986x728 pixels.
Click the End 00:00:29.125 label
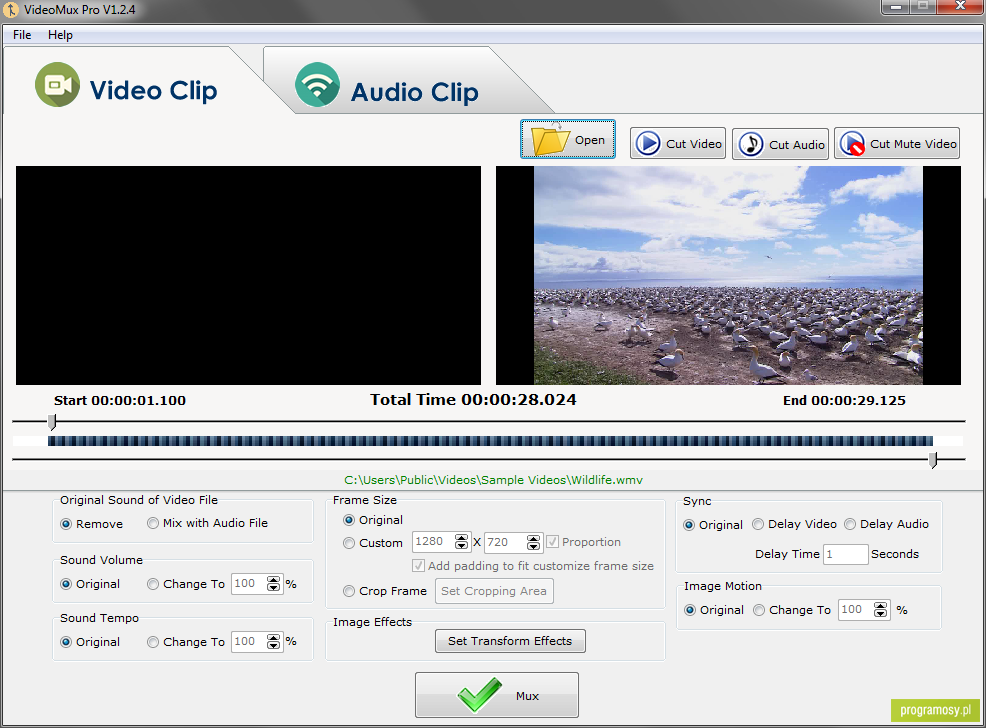pyautogui.click(x=844, y=400)
